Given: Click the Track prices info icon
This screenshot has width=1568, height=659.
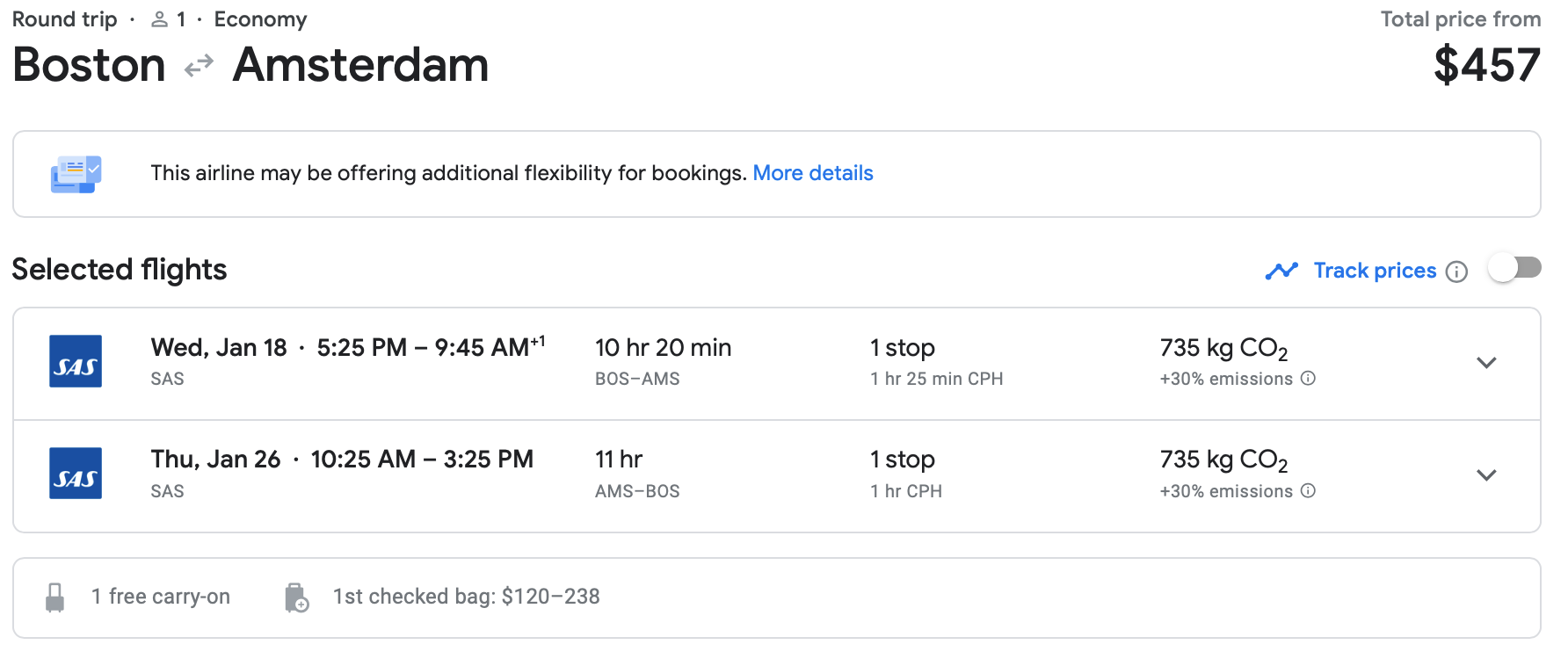Looking at the screenshot, I should [1456, 272].
